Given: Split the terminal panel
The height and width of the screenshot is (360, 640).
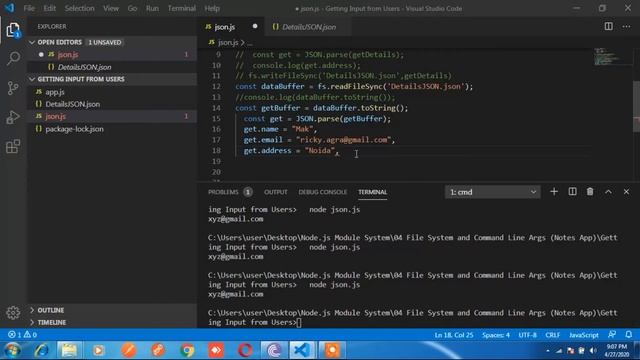Looking at the screenshot, I should pyautogui.click(x=572, y=192).
